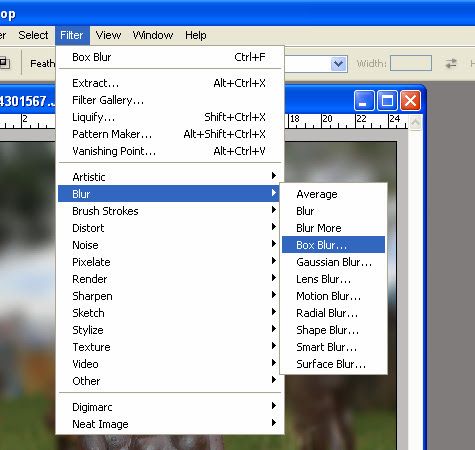The image size is (475, 450).
Task: Expand the Sharpen submenu
Action: (x=170, y=296)
